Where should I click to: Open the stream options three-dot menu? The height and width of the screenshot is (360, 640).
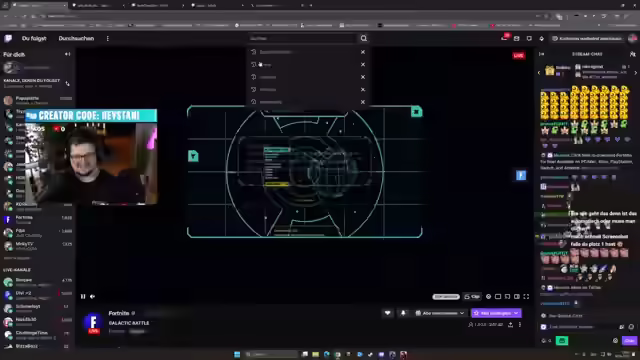[520, 324]
